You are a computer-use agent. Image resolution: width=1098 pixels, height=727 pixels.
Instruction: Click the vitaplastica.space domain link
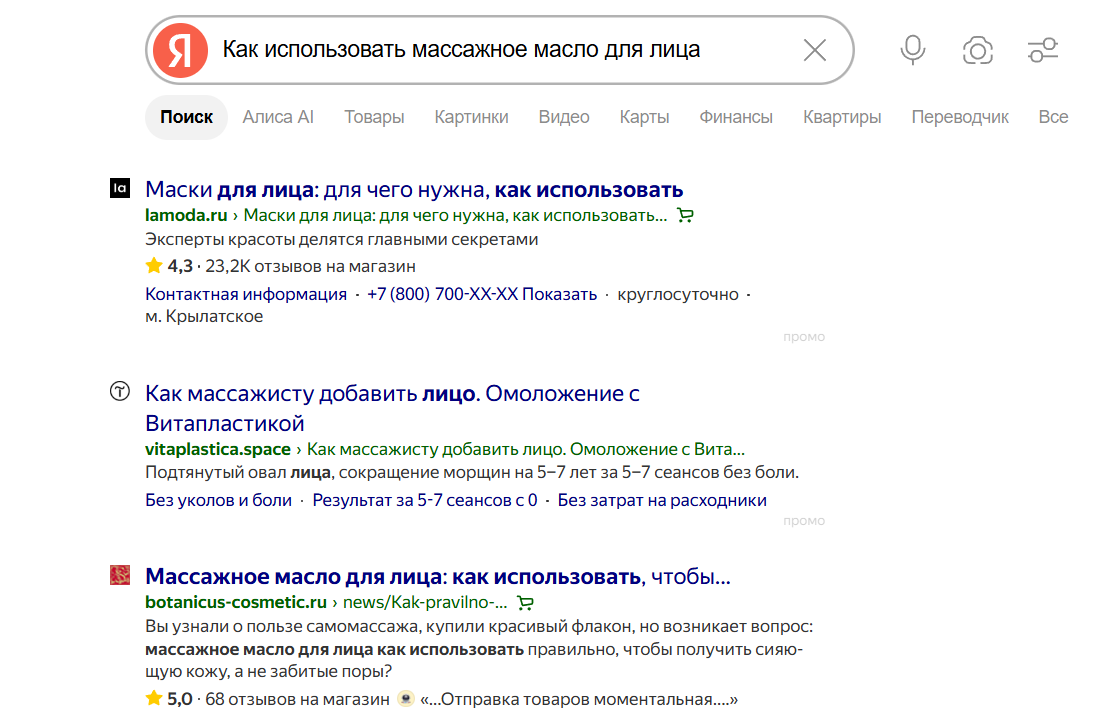click(x=218, y=449)
